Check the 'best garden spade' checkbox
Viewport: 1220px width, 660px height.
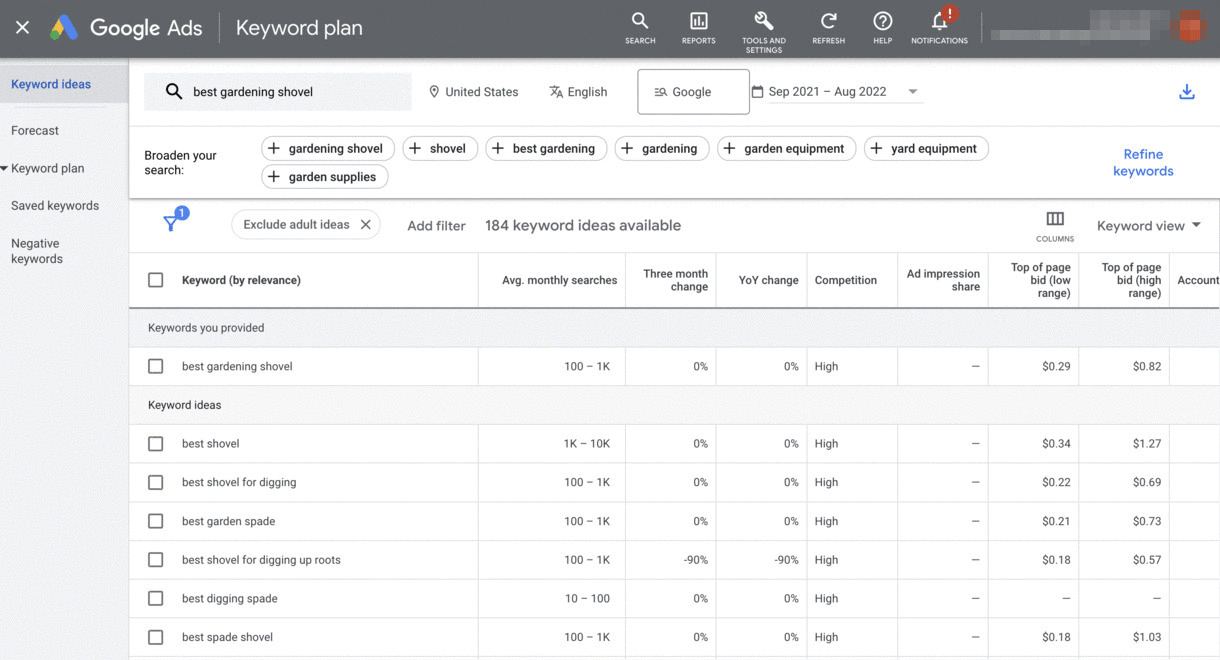tap(156, 521)
